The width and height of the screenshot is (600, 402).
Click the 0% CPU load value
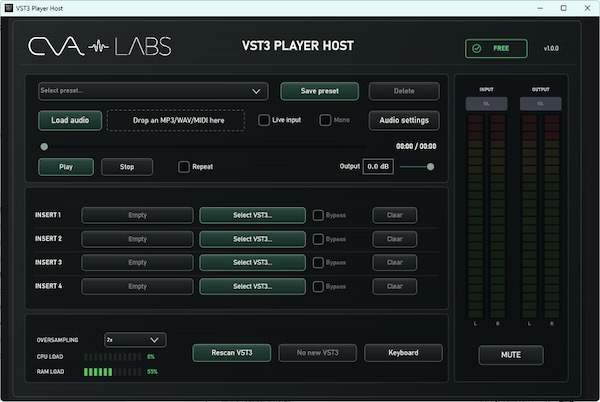click(x=151, y=357)
